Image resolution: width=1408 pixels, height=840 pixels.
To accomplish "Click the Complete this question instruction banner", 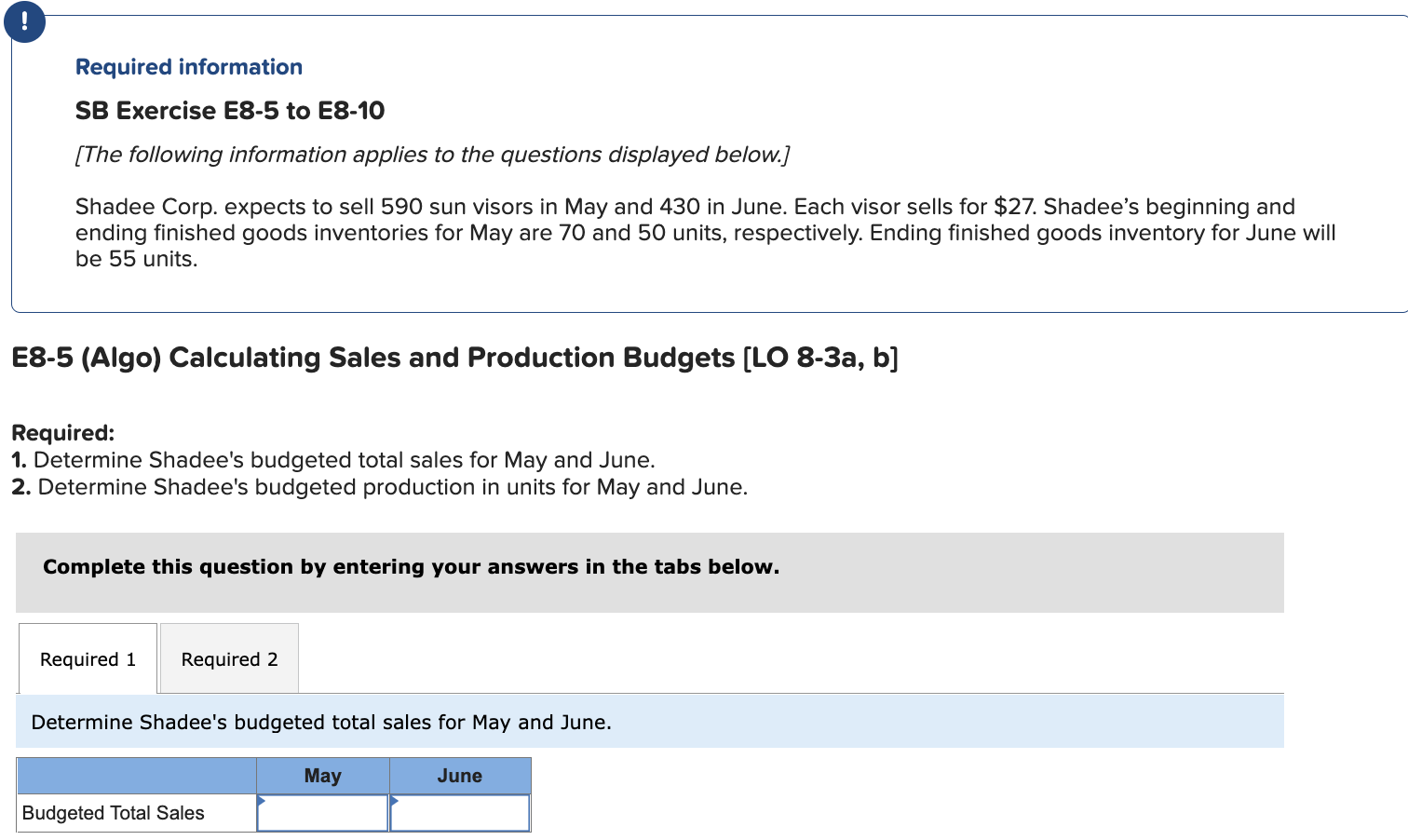I will [650, 572].
